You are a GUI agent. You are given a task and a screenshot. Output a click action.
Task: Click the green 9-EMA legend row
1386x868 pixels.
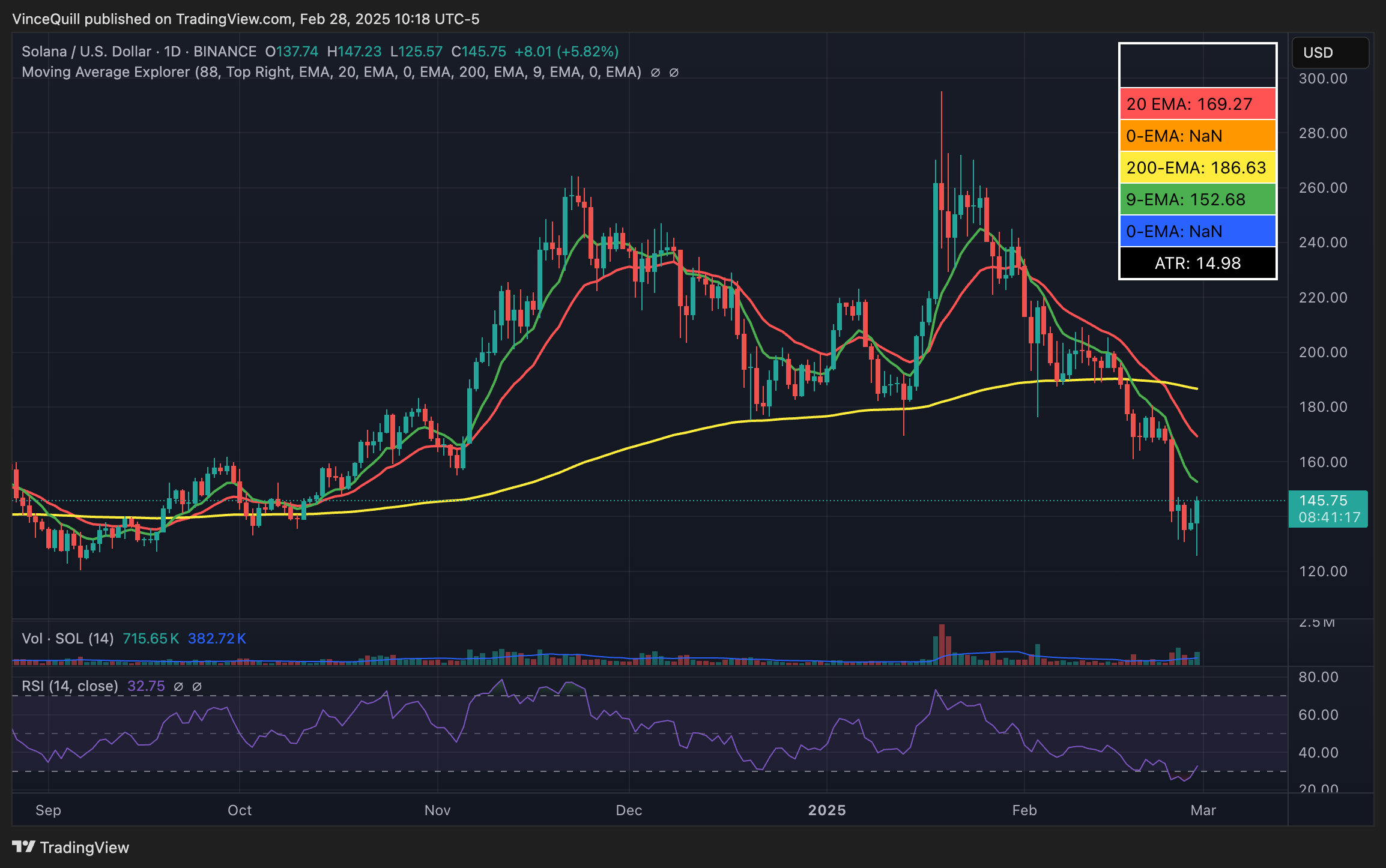coord(1197,199)
